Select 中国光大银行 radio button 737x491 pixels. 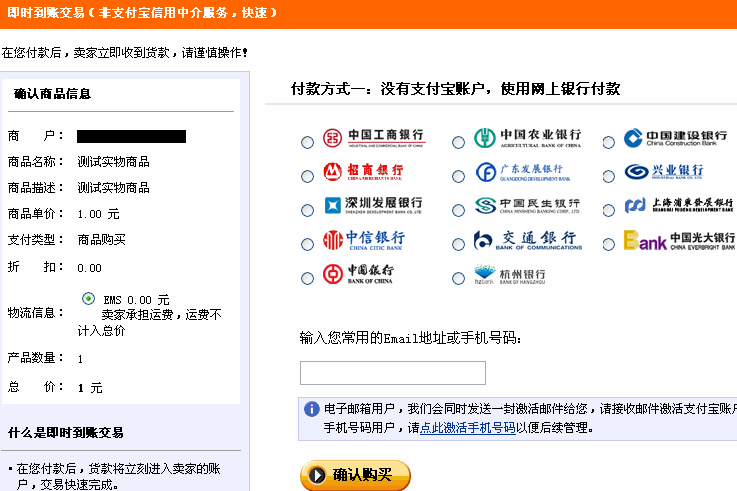click(x=609, y=244)
